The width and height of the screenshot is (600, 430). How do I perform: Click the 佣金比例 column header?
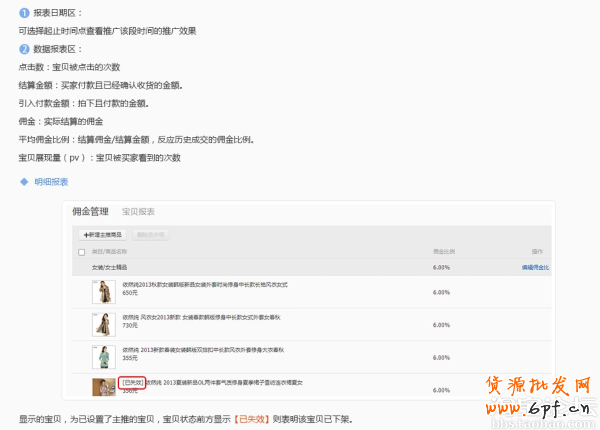pos(443,251)
